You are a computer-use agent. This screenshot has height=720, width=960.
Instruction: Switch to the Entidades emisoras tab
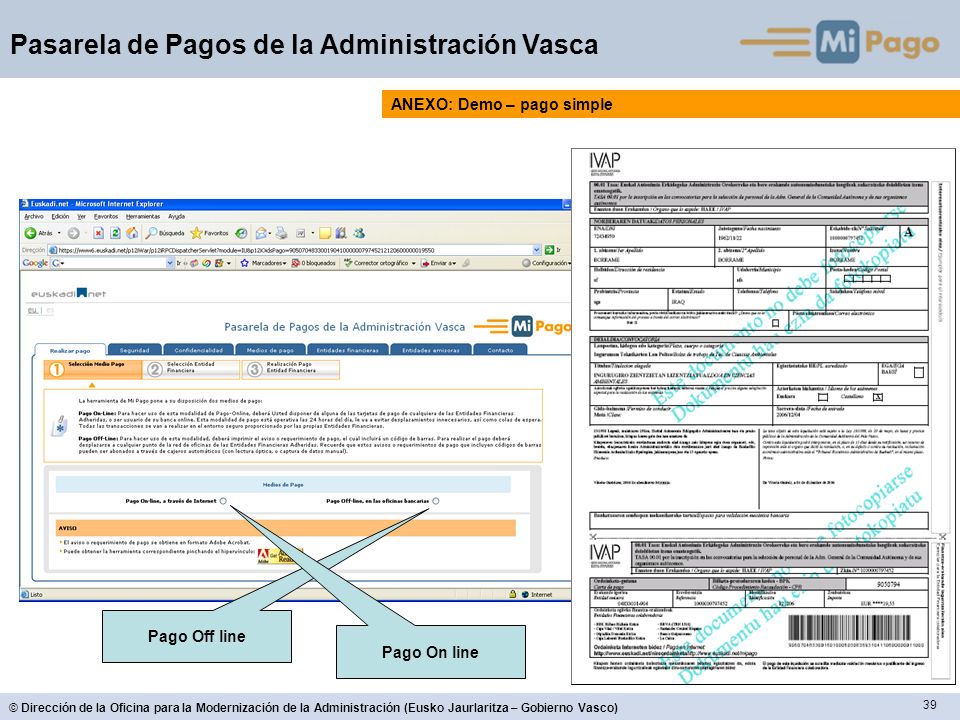[x=430, y=350]
